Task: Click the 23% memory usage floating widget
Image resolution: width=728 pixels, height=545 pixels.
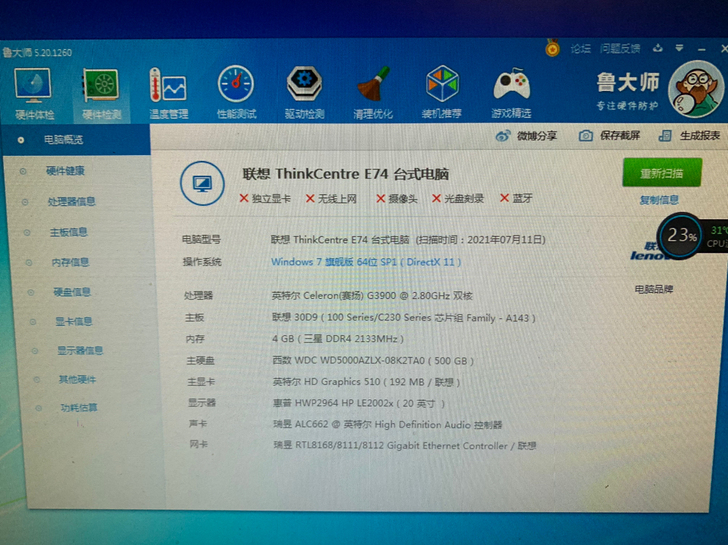Action: 682,235
